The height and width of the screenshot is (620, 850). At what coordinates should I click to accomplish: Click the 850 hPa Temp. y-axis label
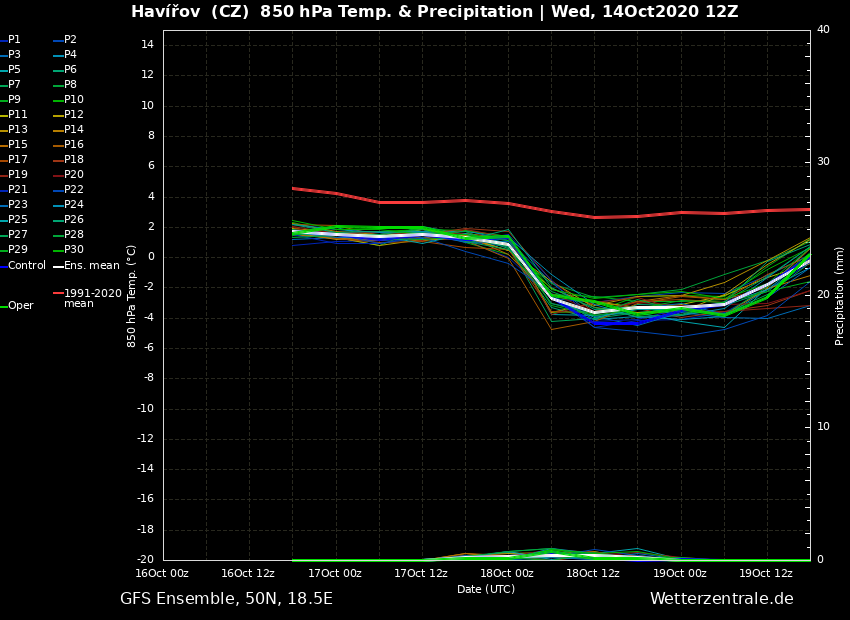point(132,295)
